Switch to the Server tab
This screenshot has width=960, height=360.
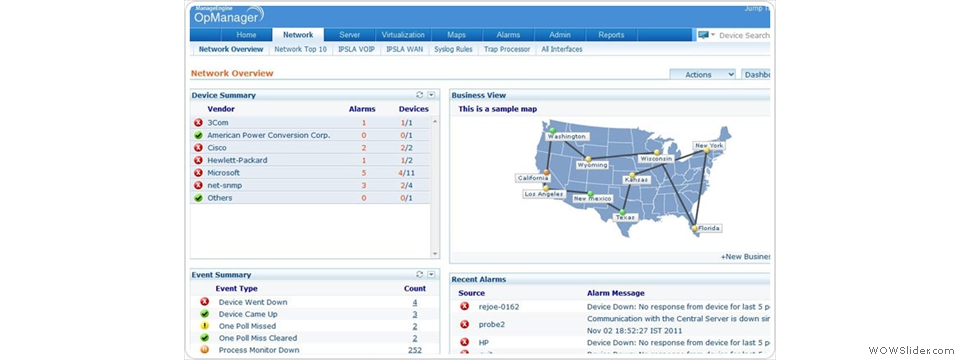pos(350,35)
